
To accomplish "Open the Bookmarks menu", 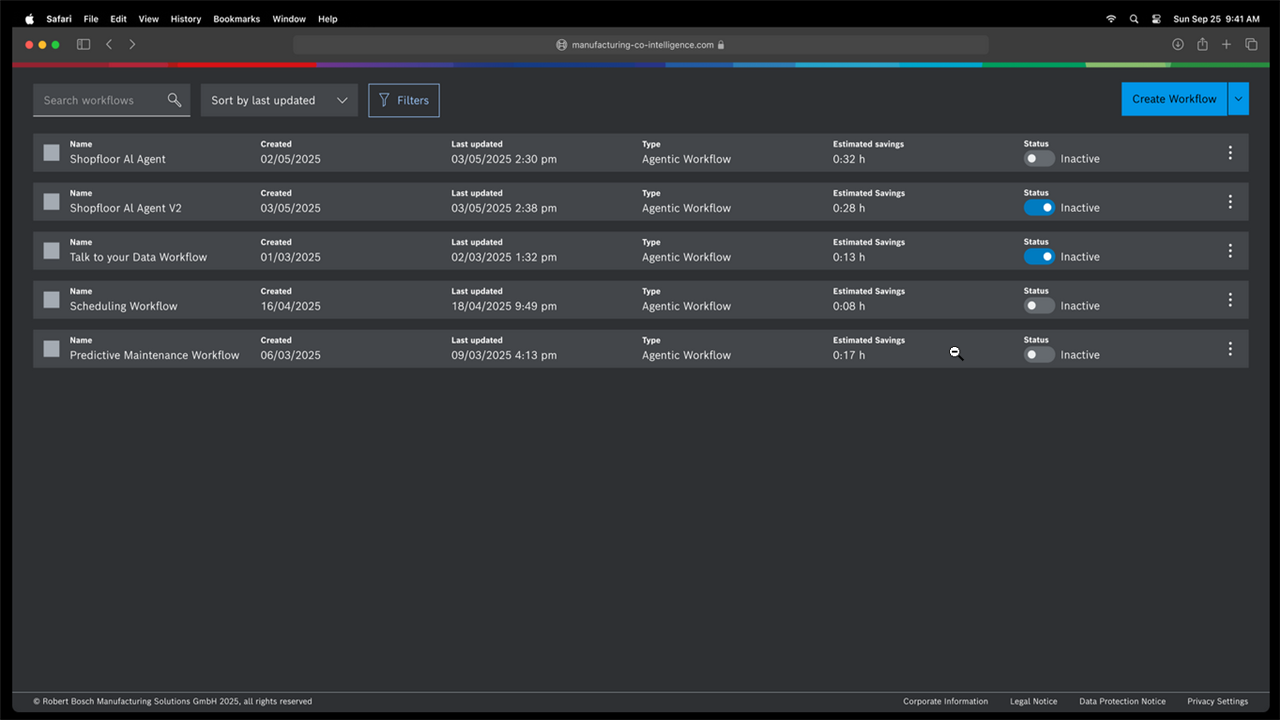I will pyautogui.click(x=236, y=19).
